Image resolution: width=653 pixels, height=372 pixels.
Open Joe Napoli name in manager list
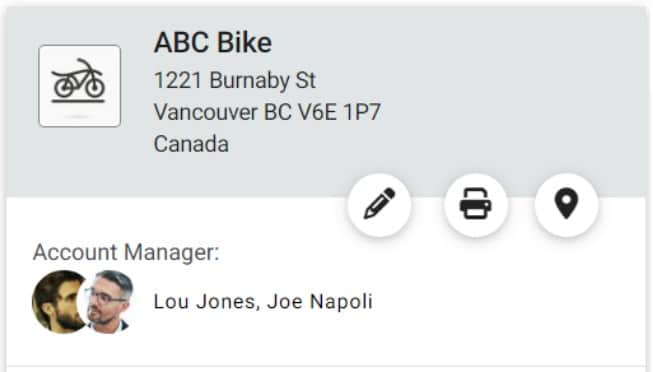[x=320, y=302]
